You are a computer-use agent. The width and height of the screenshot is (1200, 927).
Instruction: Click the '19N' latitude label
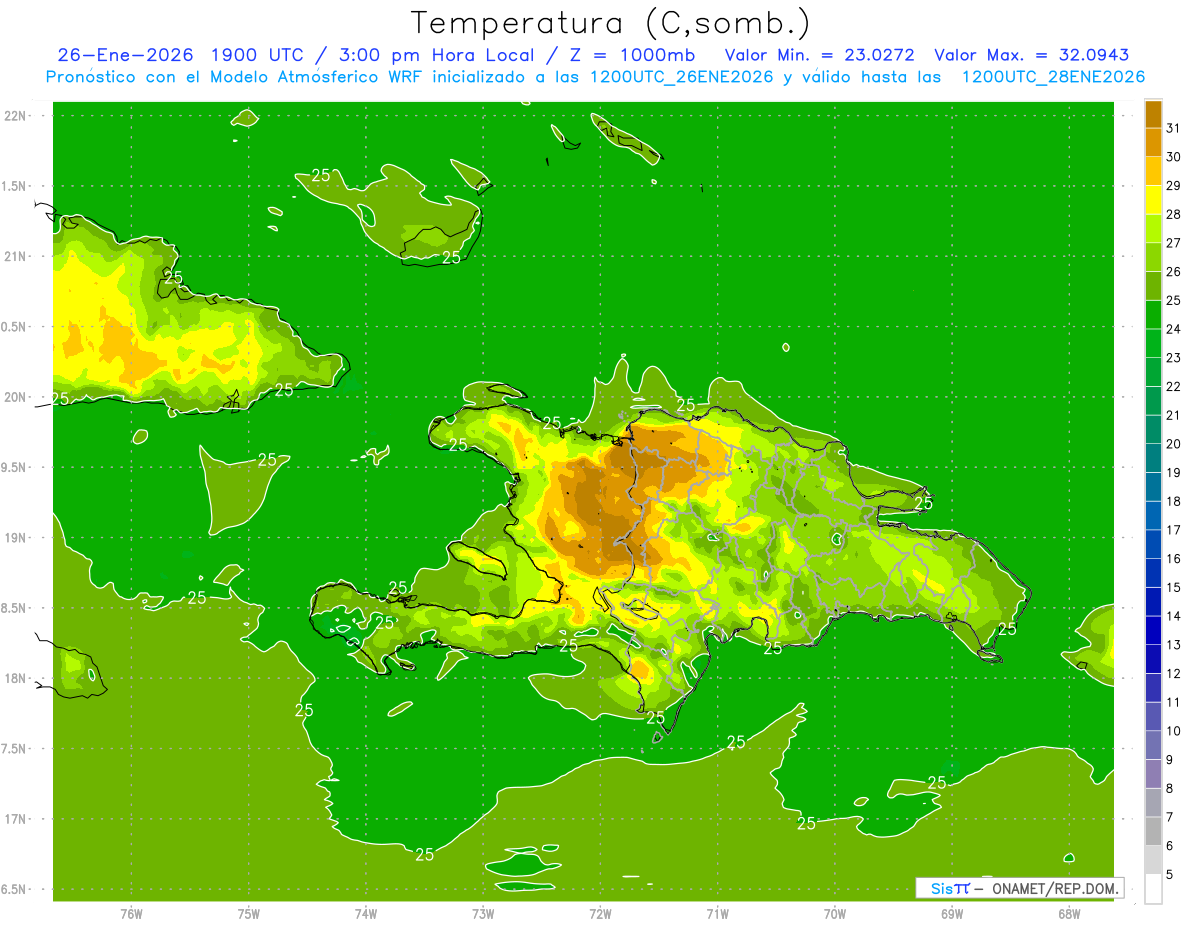(15, 538)
